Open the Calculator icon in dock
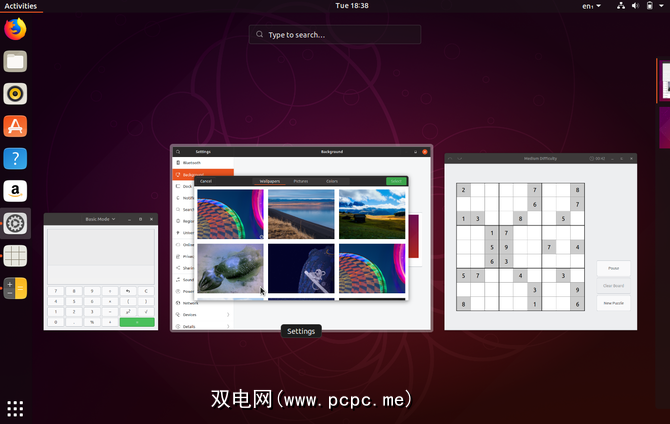Screen dimensions: 670x424 [15, 288]
